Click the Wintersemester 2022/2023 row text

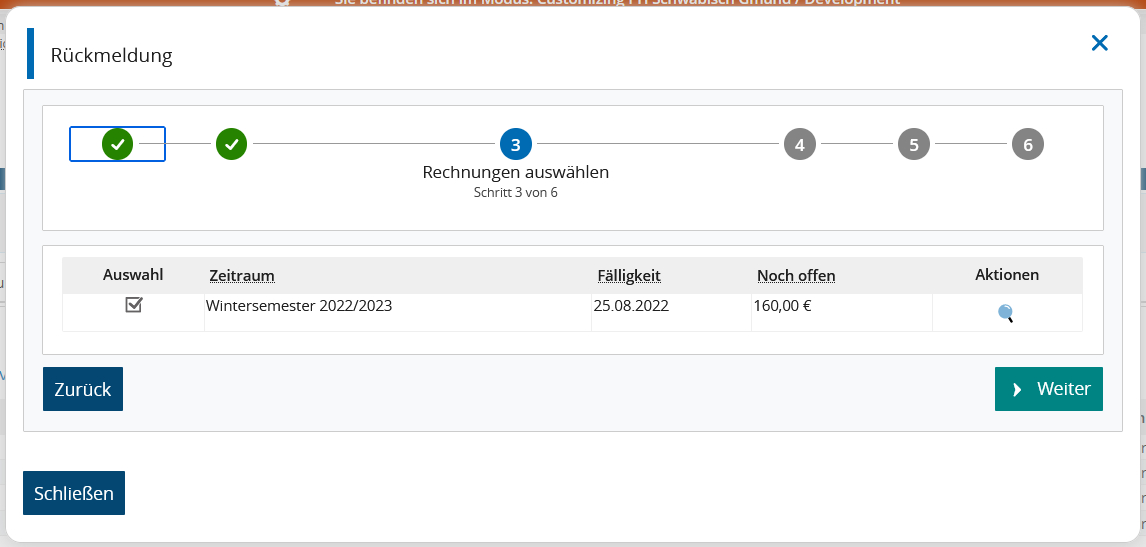(x=299, y=306)
